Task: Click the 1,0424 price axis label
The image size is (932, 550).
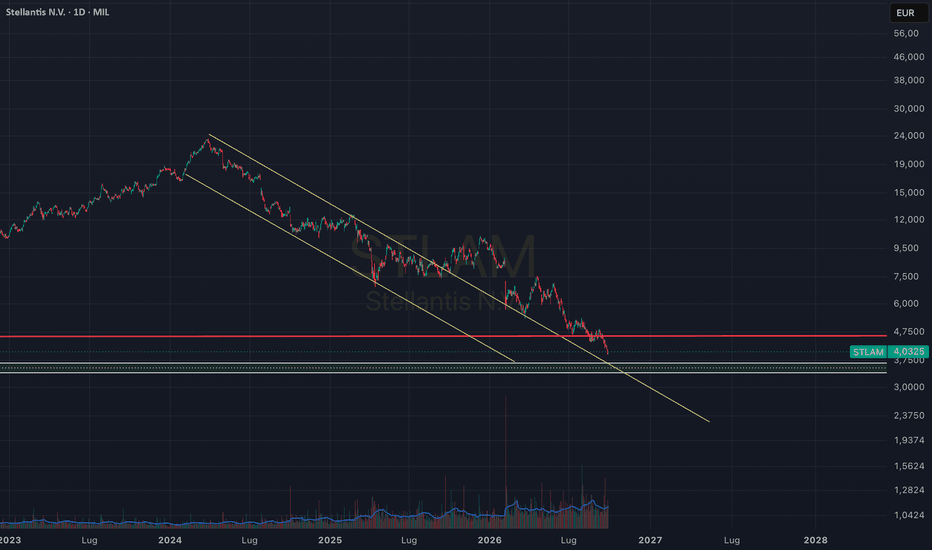Action: pyautogui.click(x=909, y=515)
